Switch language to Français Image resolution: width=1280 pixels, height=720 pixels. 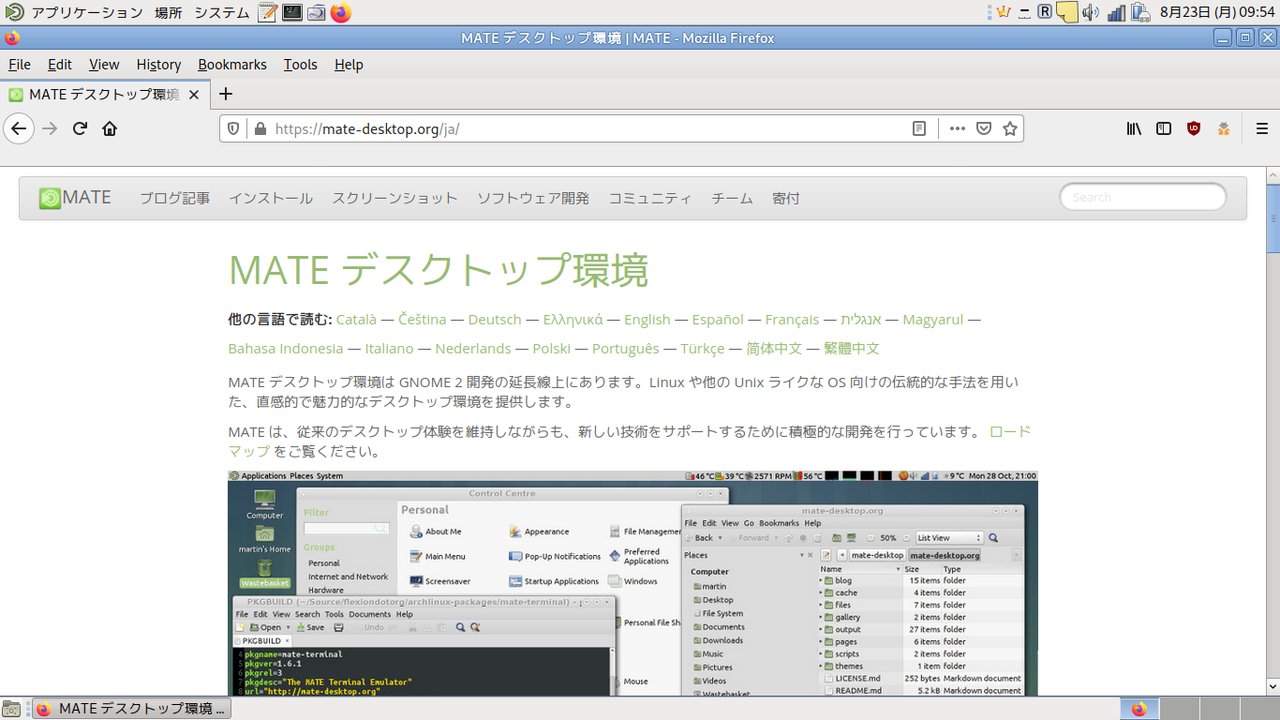[792, 319]
